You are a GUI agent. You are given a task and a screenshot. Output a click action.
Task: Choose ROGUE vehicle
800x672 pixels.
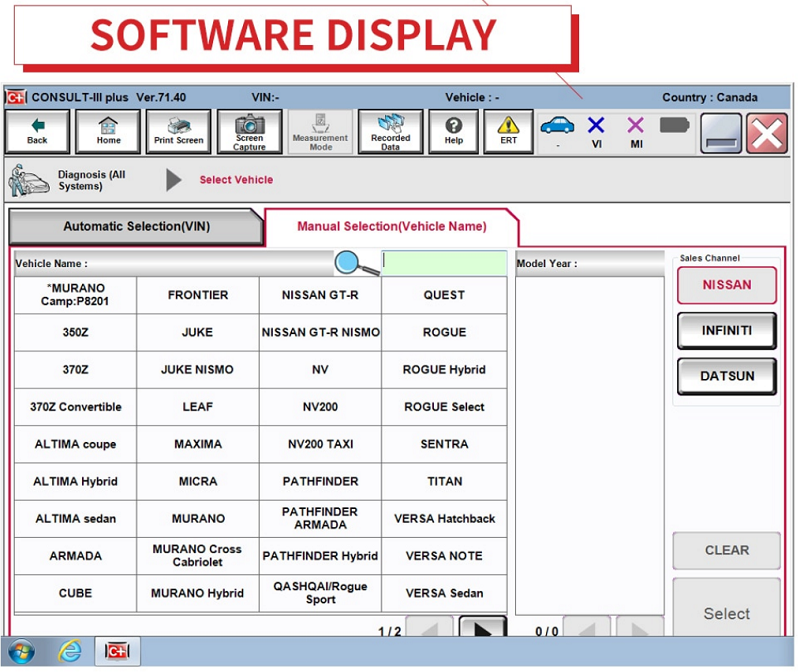pyautogui.click(x=444, y=332)
